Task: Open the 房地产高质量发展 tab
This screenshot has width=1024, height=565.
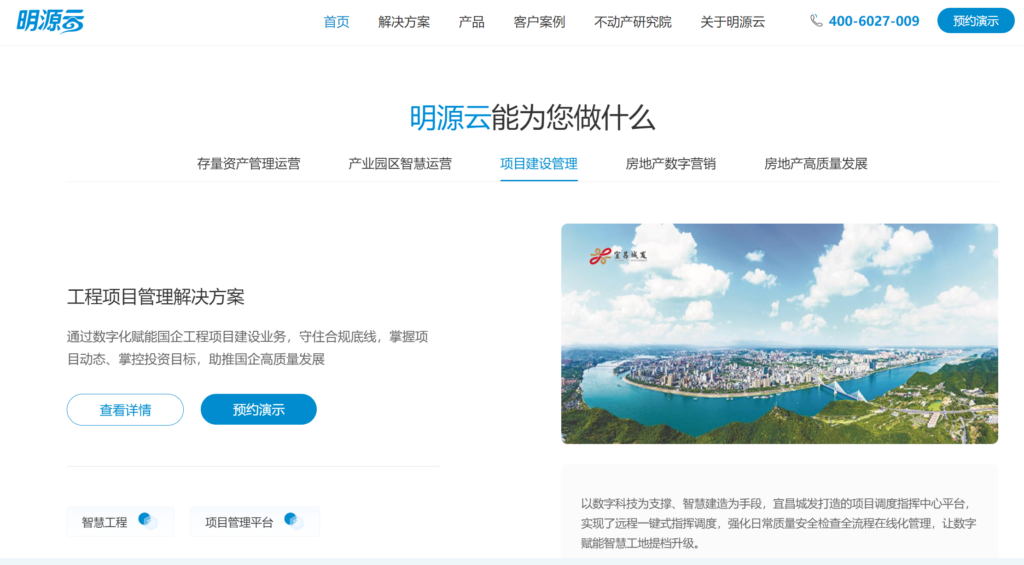Action: coord(815,164)
